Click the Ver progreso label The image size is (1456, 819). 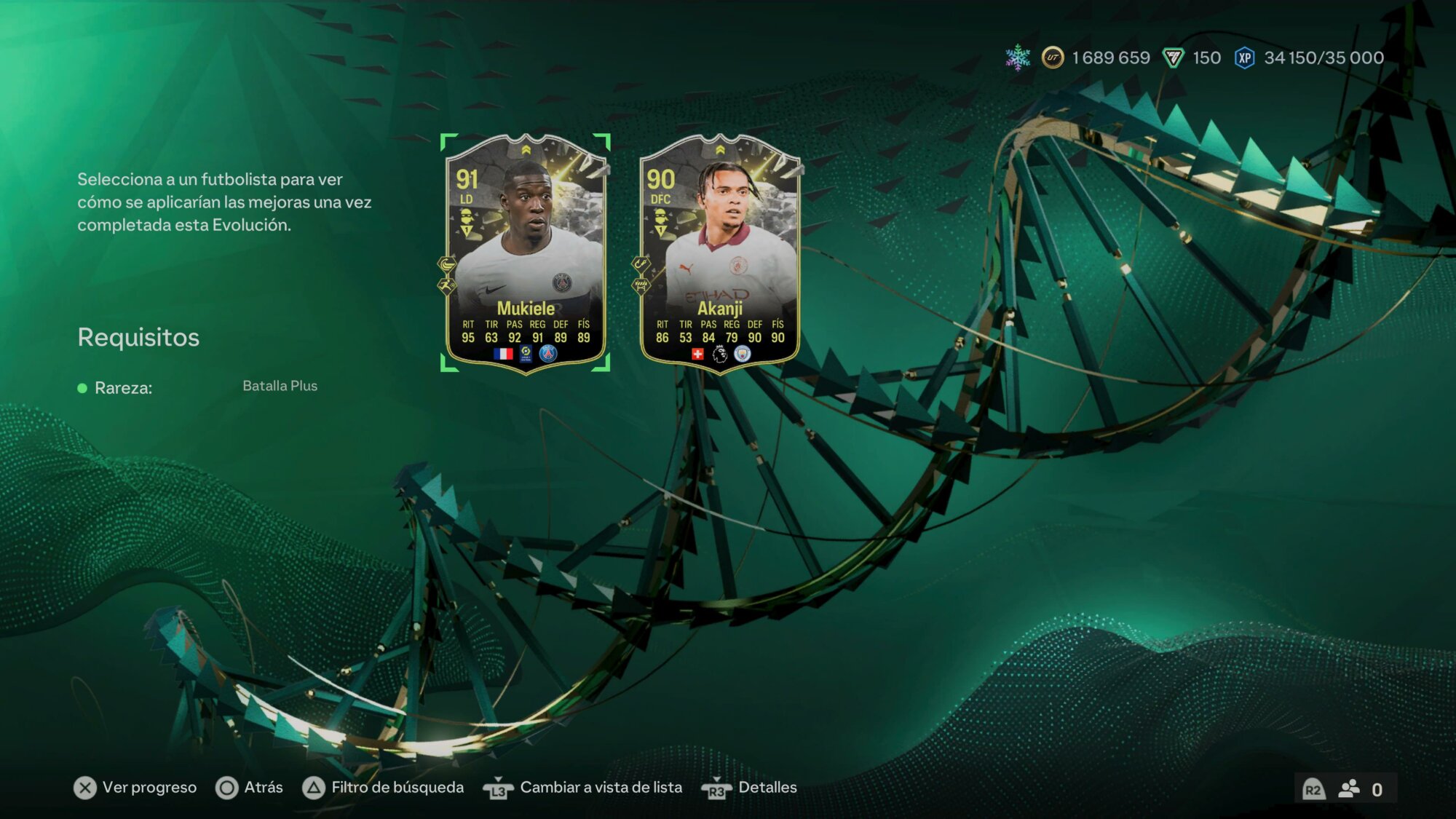149,788
